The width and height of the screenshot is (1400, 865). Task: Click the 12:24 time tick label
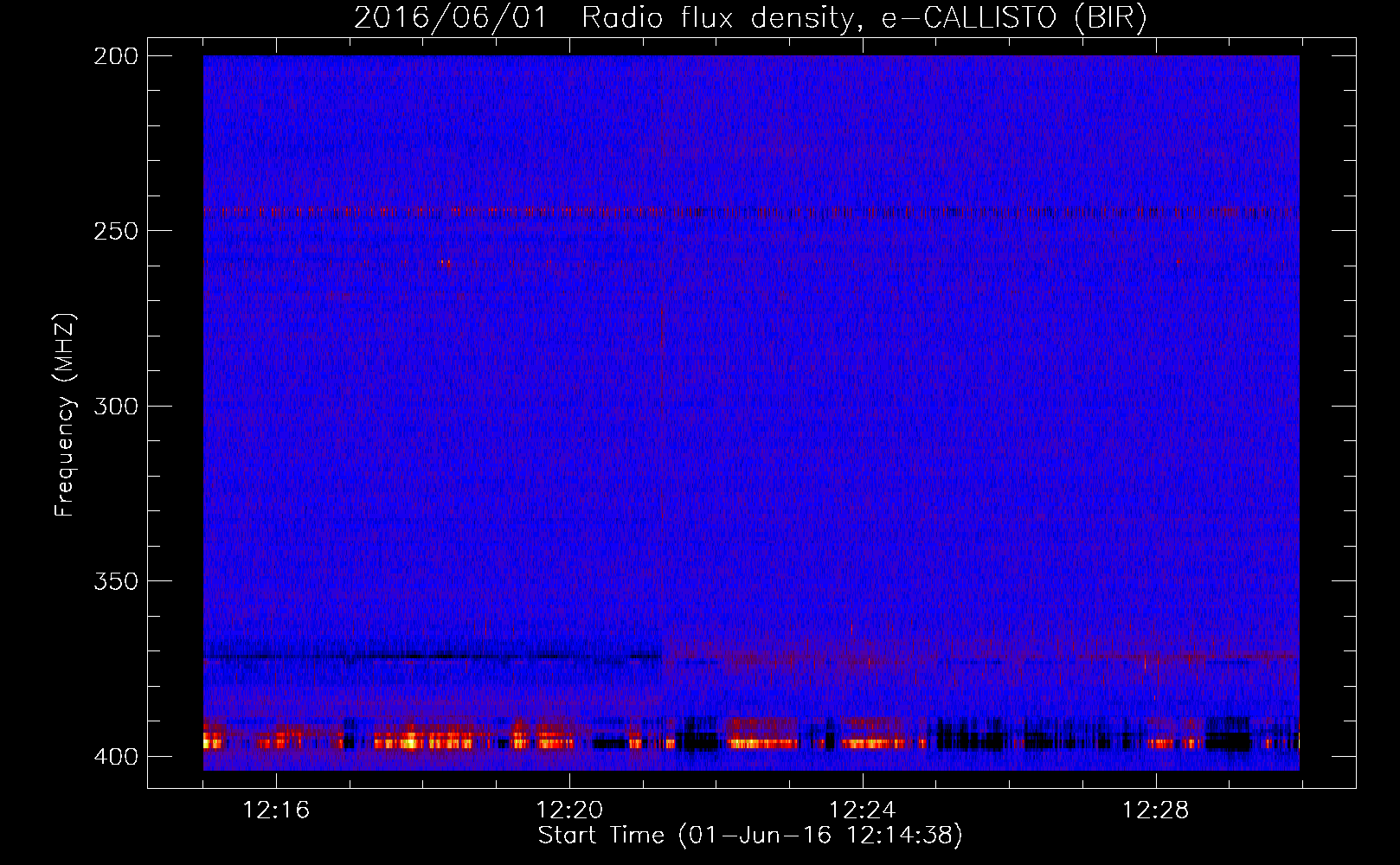(x=863, y=811)
